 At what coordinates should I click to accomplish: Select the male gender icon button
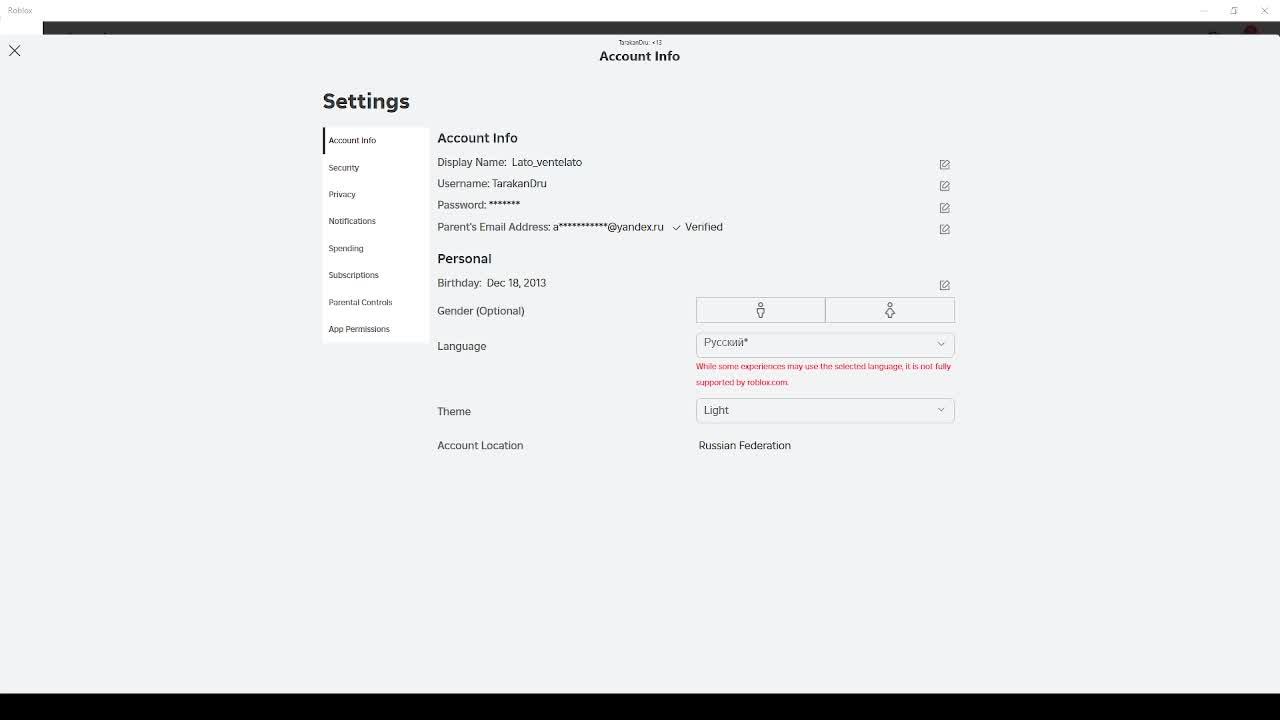(761, 310)
